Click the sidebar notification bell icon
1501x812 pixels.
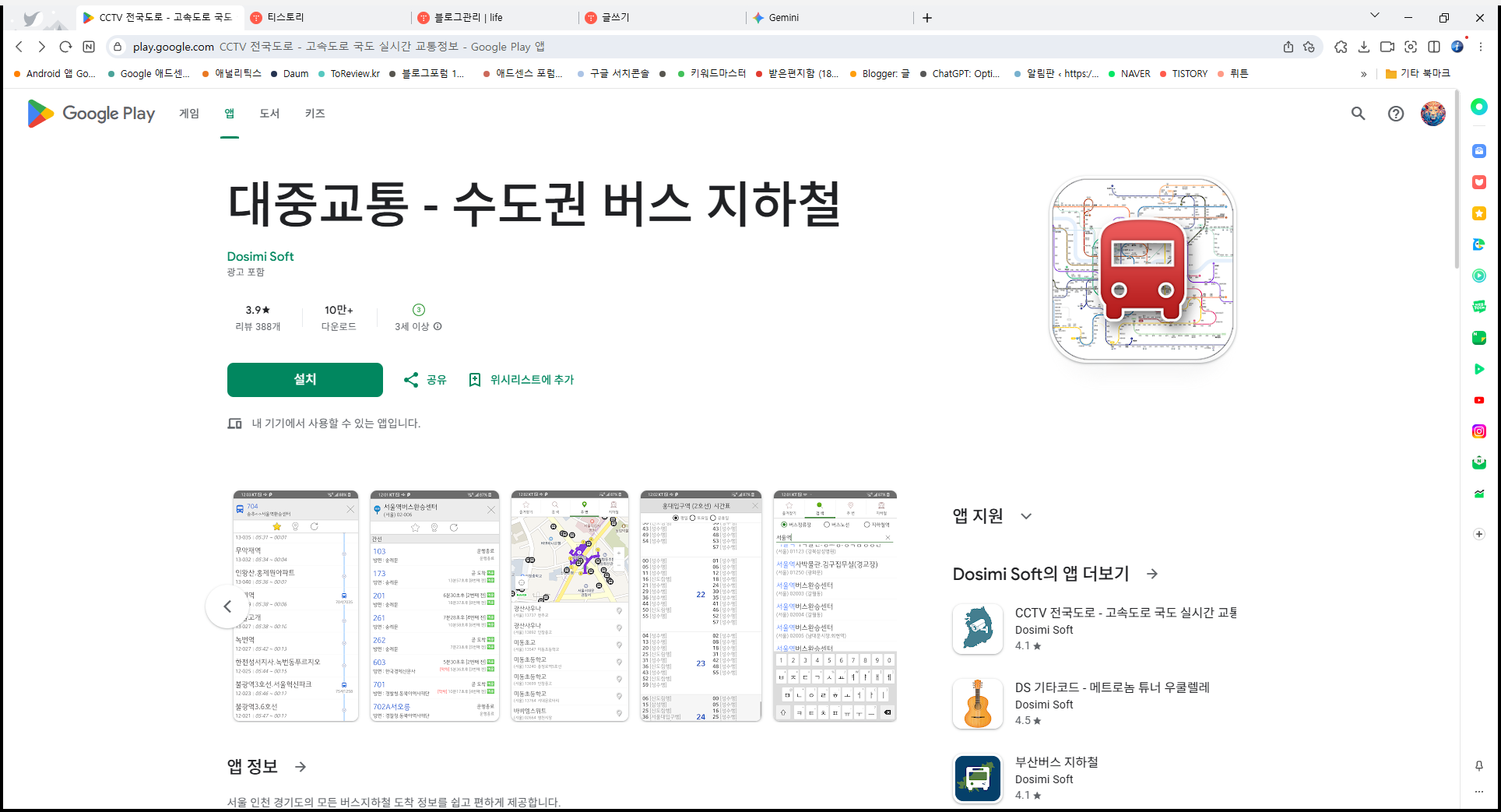click(x=1479, y=766)
